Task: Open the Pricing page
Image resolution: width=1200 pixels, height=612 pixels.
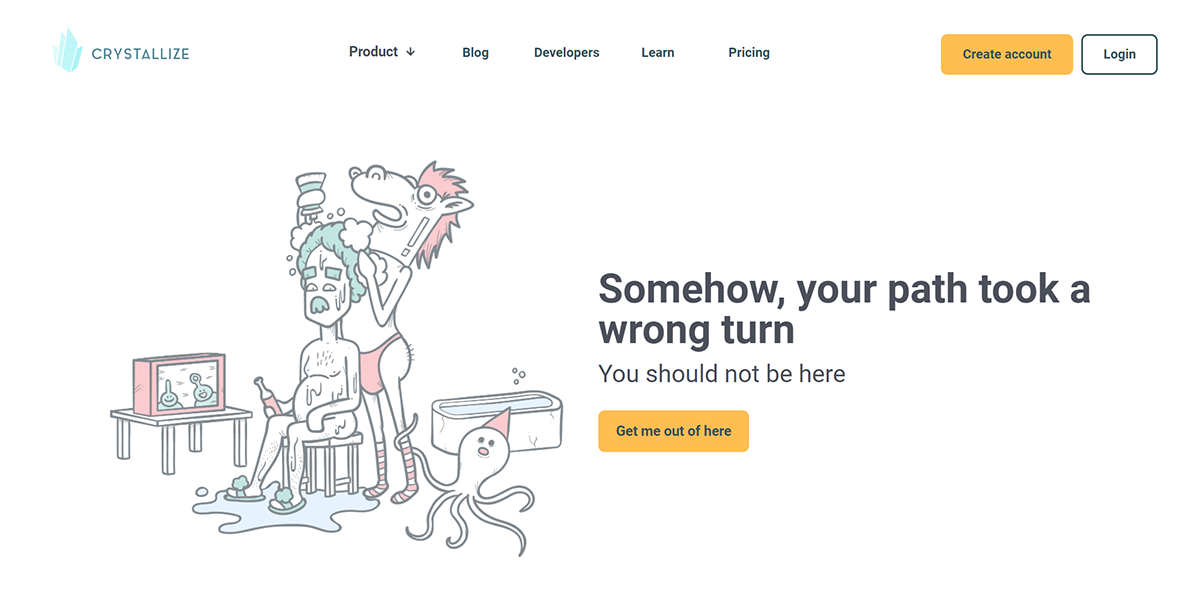Action: click(x=749, y=53)
